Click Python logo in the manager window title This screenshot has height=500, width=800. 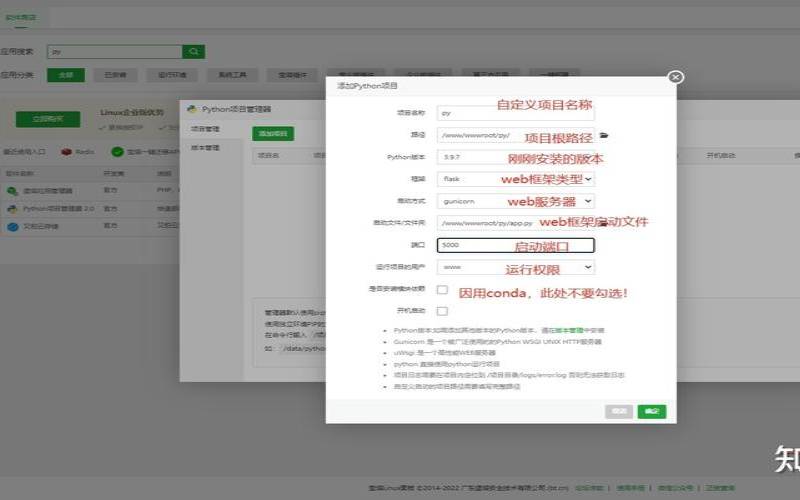pos(192,109)
